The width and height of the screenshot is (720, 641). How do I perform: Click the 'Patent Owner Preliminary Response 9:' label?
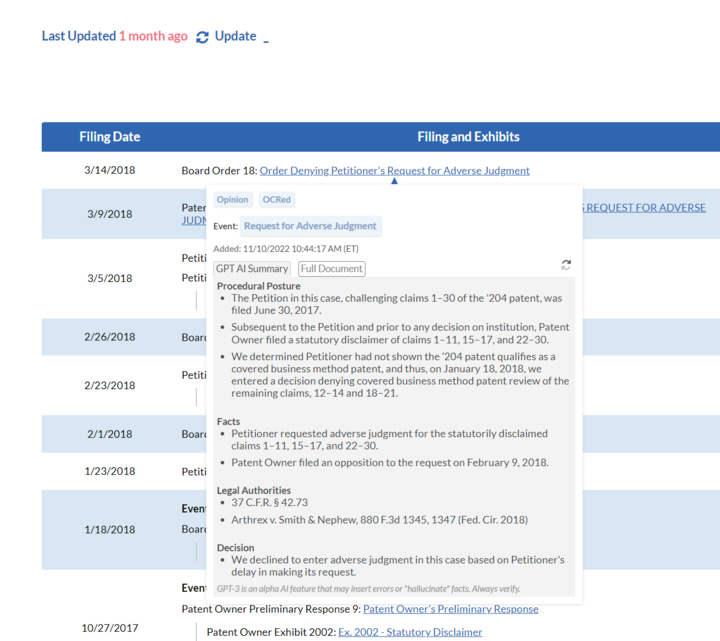[x=271, y=609]
